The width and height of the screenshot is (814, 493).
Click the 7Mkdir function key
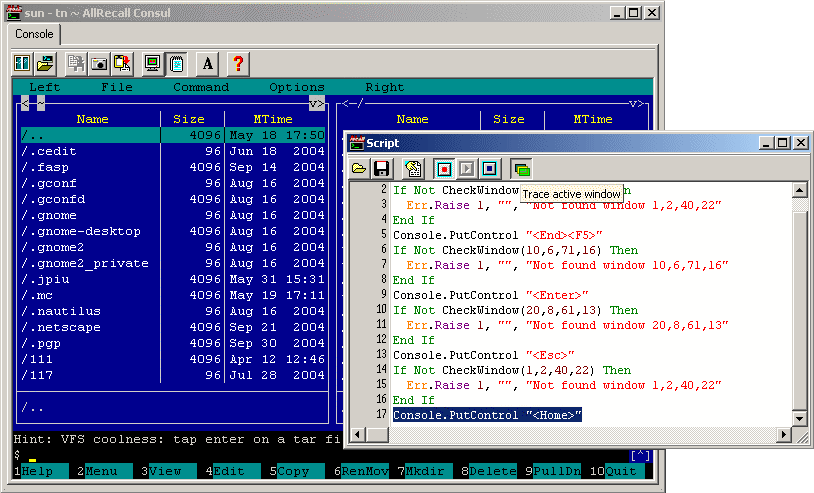tap(425, 471)
